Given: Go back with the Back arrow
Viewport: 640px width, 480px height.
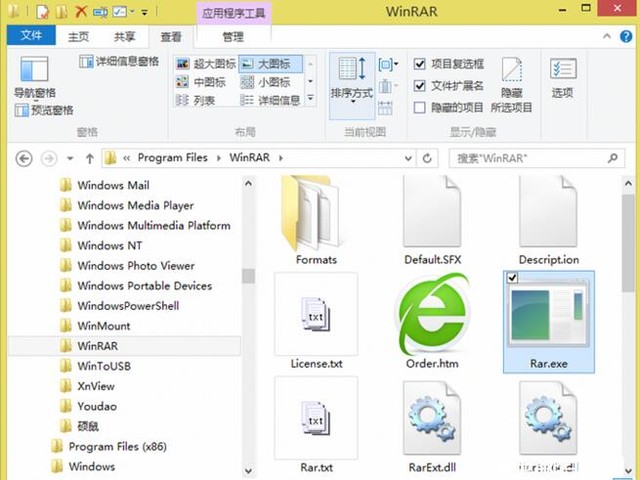Looking at the screenshot, I should coord(24,158).
